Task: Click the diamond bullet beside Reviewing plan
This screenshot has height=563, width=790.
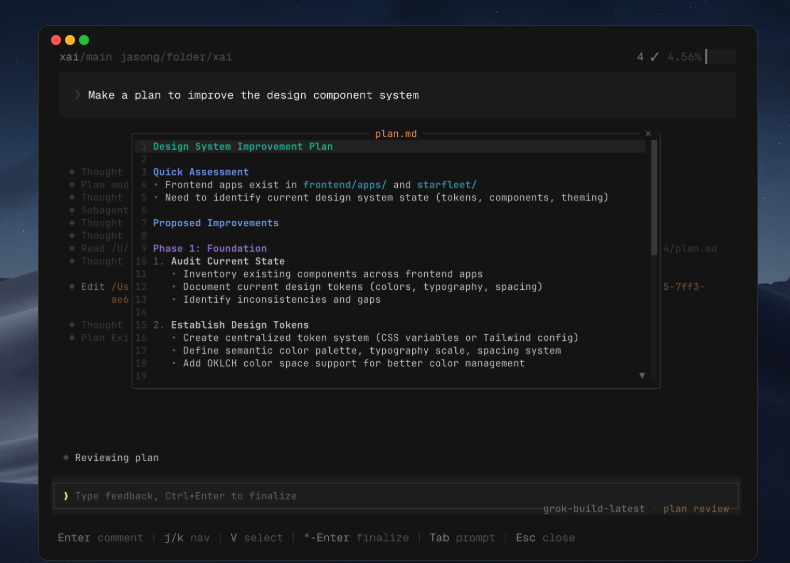Action: tap(66, 458)
